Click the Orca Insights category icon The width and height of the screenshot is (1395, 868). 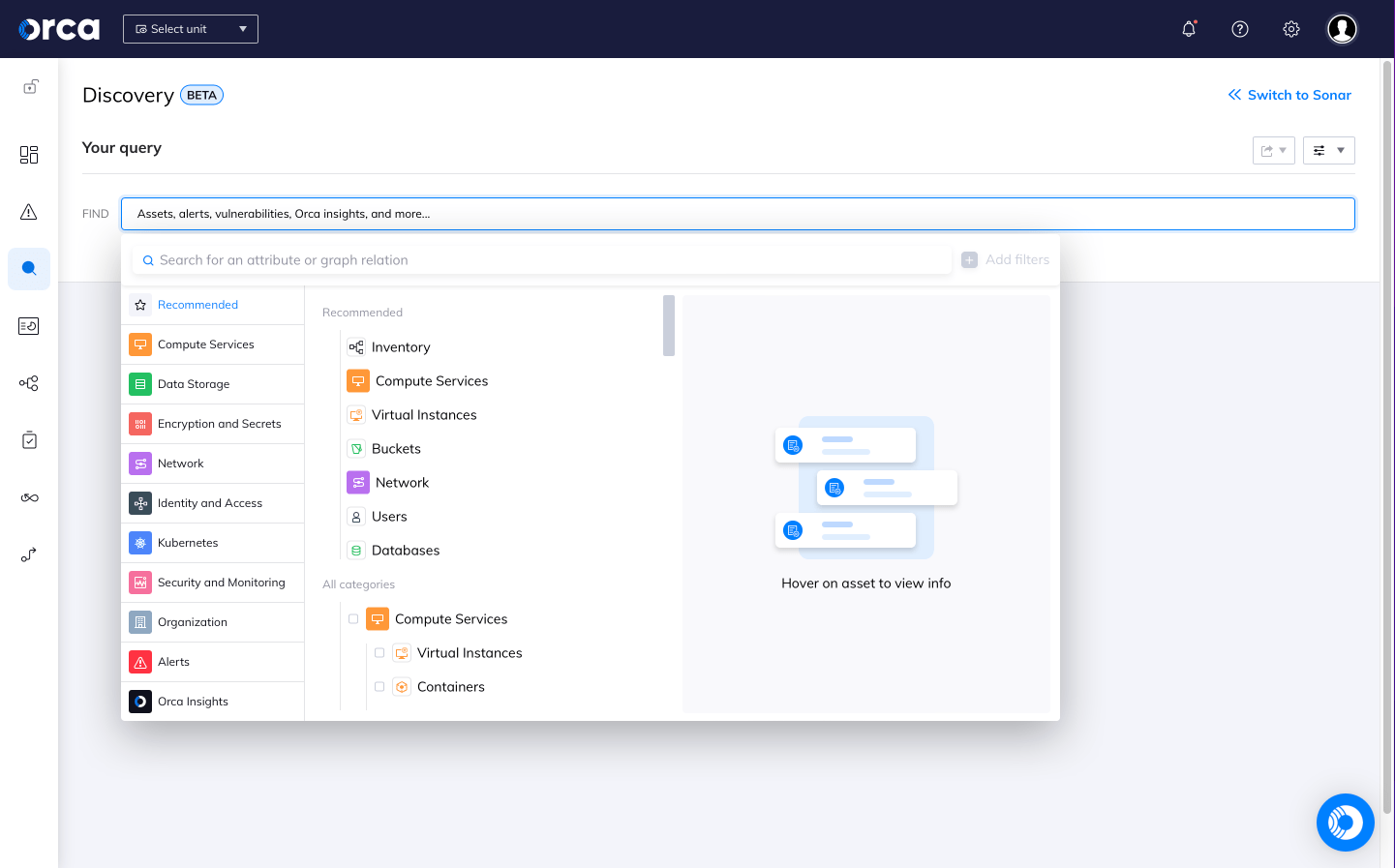click(140, 702)
